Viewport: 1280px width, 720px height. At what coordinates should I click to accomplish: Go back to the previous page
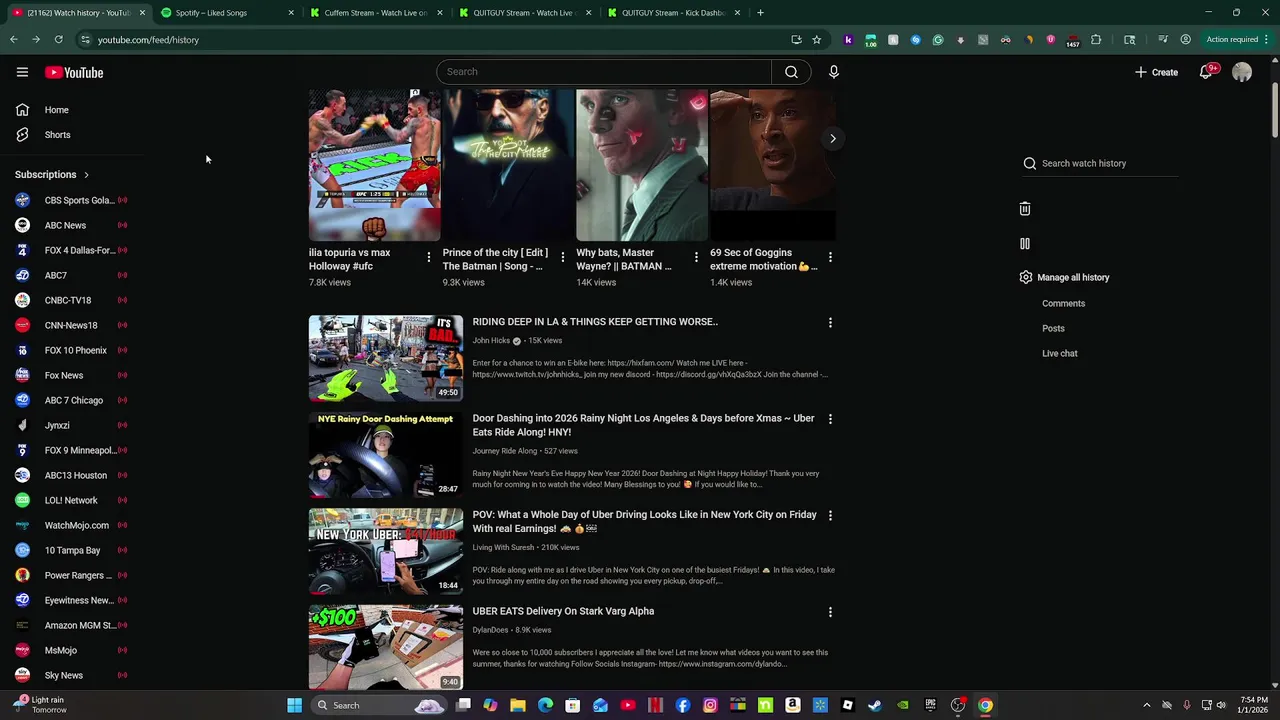tap(14, 40)
